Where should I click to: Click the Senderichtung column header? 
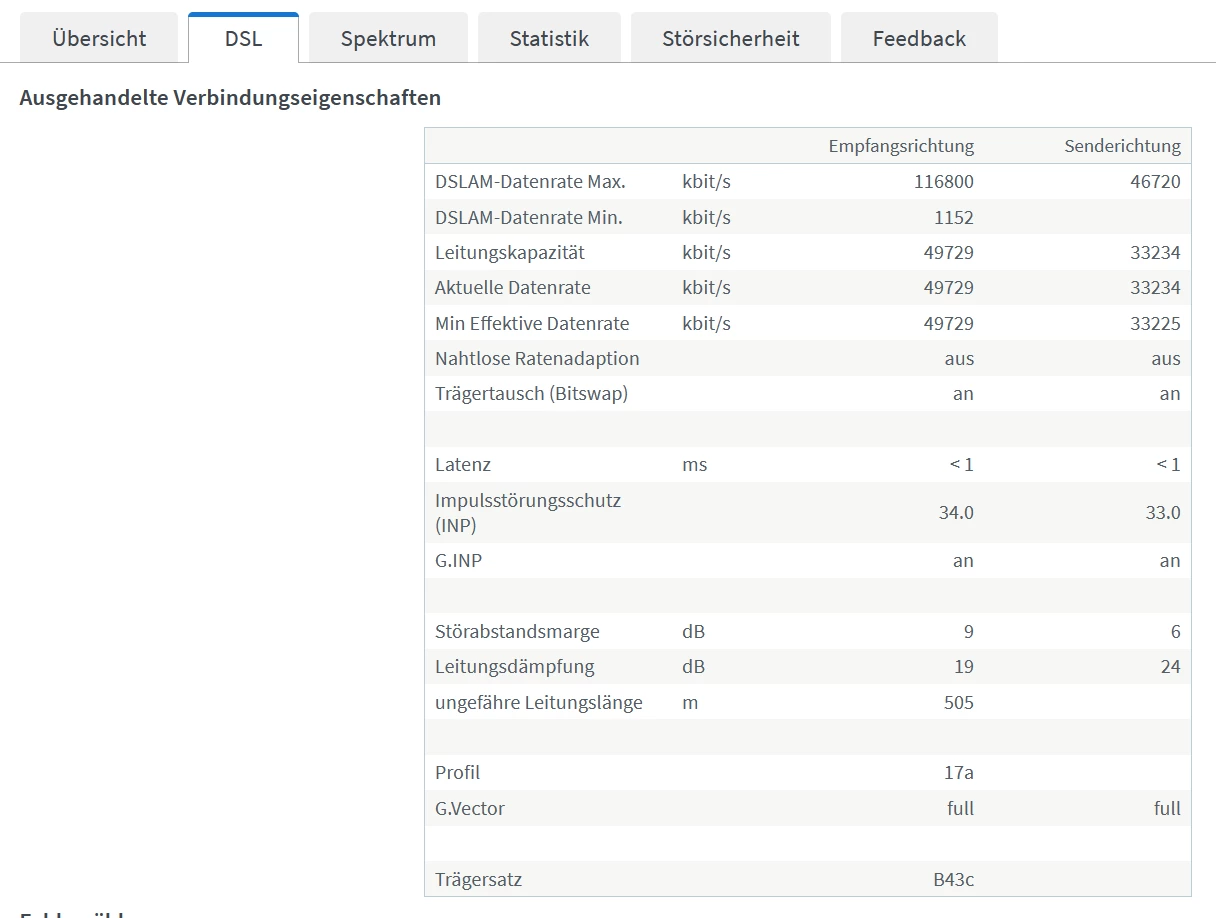coord(1122,146)
